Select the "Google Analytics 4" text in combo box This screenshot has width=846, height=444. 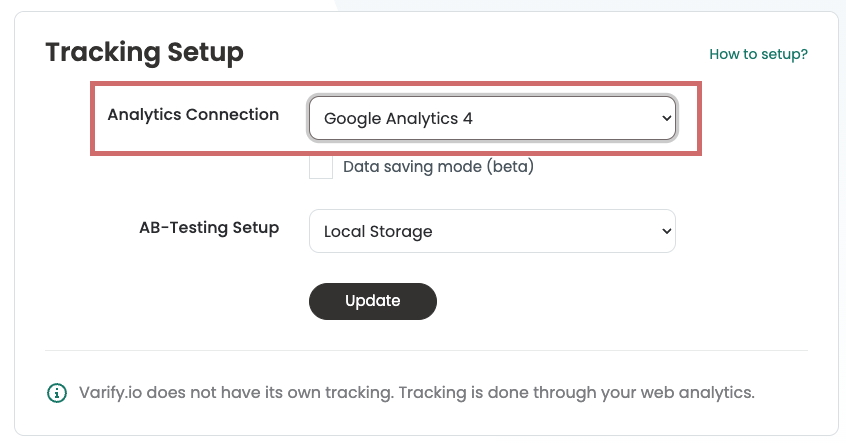(x=398, y=118)
